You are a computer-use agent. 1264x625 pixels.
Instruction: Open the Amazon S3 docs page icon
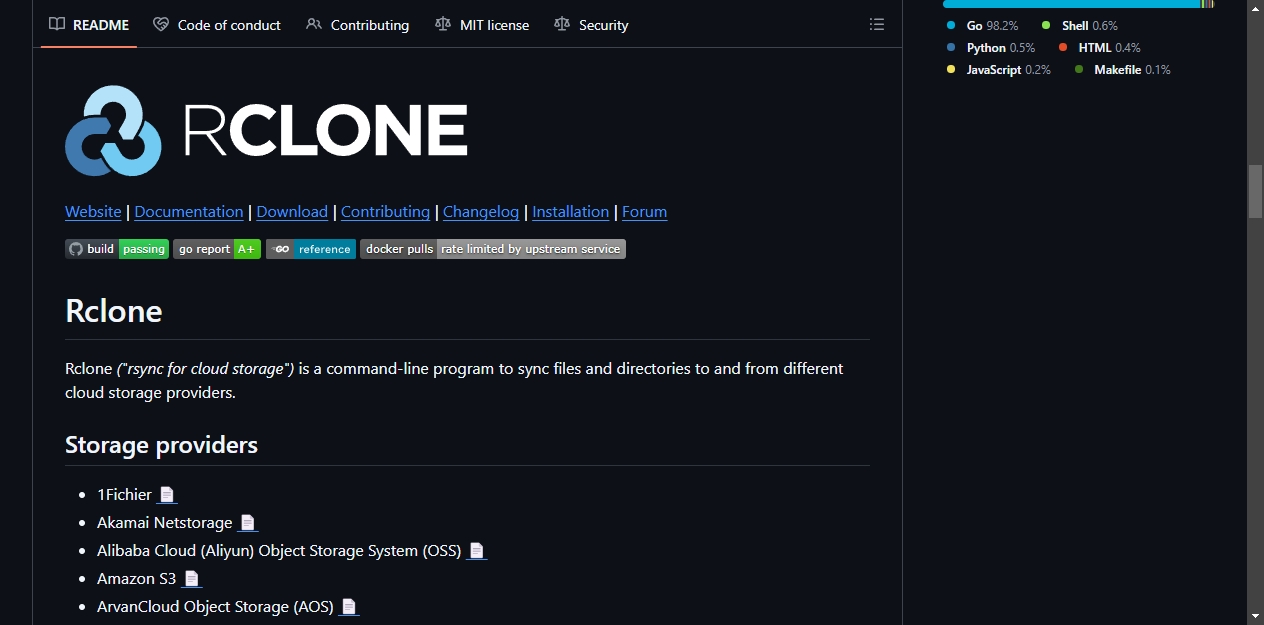coord(191,579)
